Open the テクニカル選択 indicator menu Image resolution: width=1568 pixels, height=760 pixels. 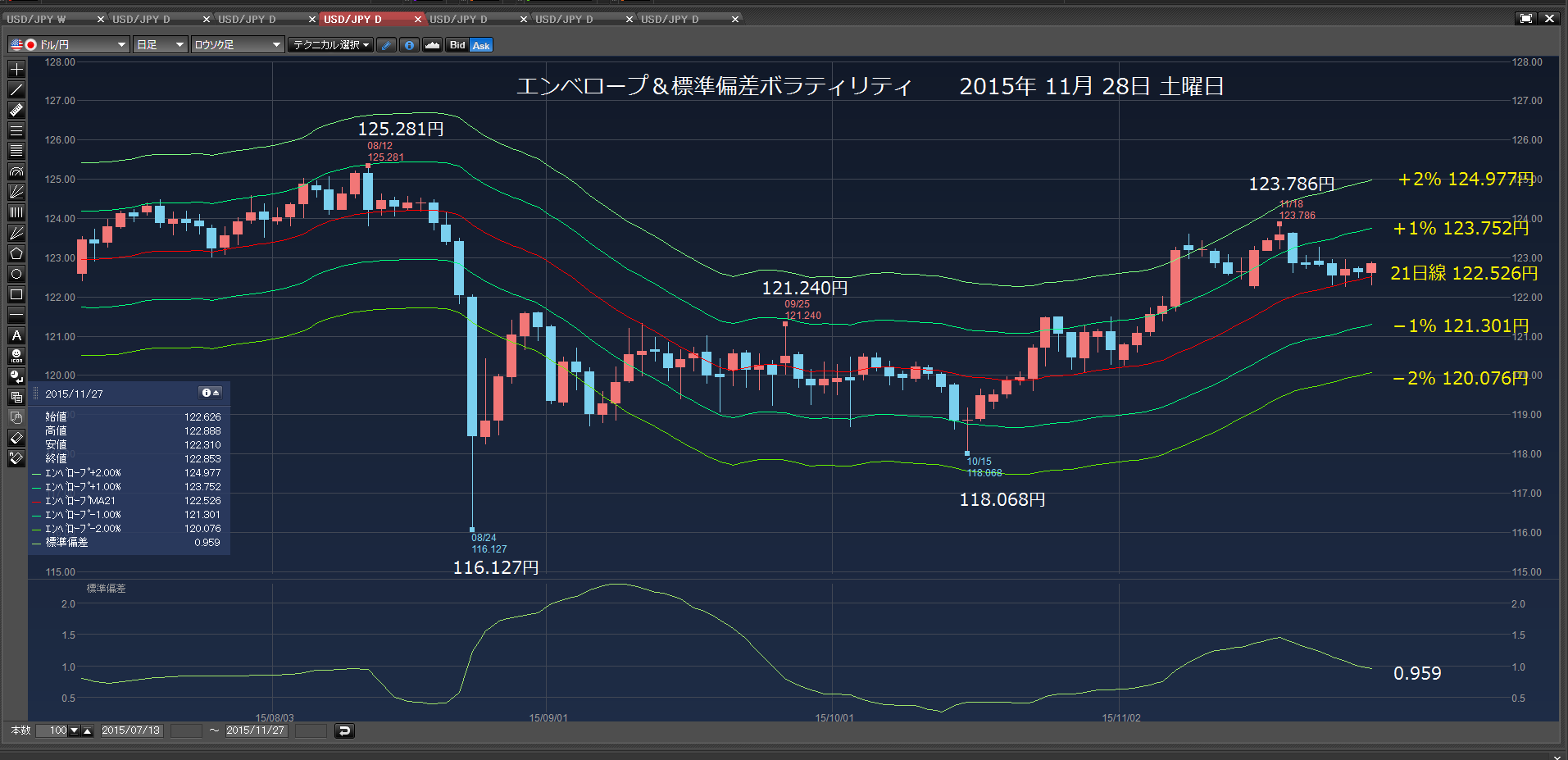click(331, 45)
